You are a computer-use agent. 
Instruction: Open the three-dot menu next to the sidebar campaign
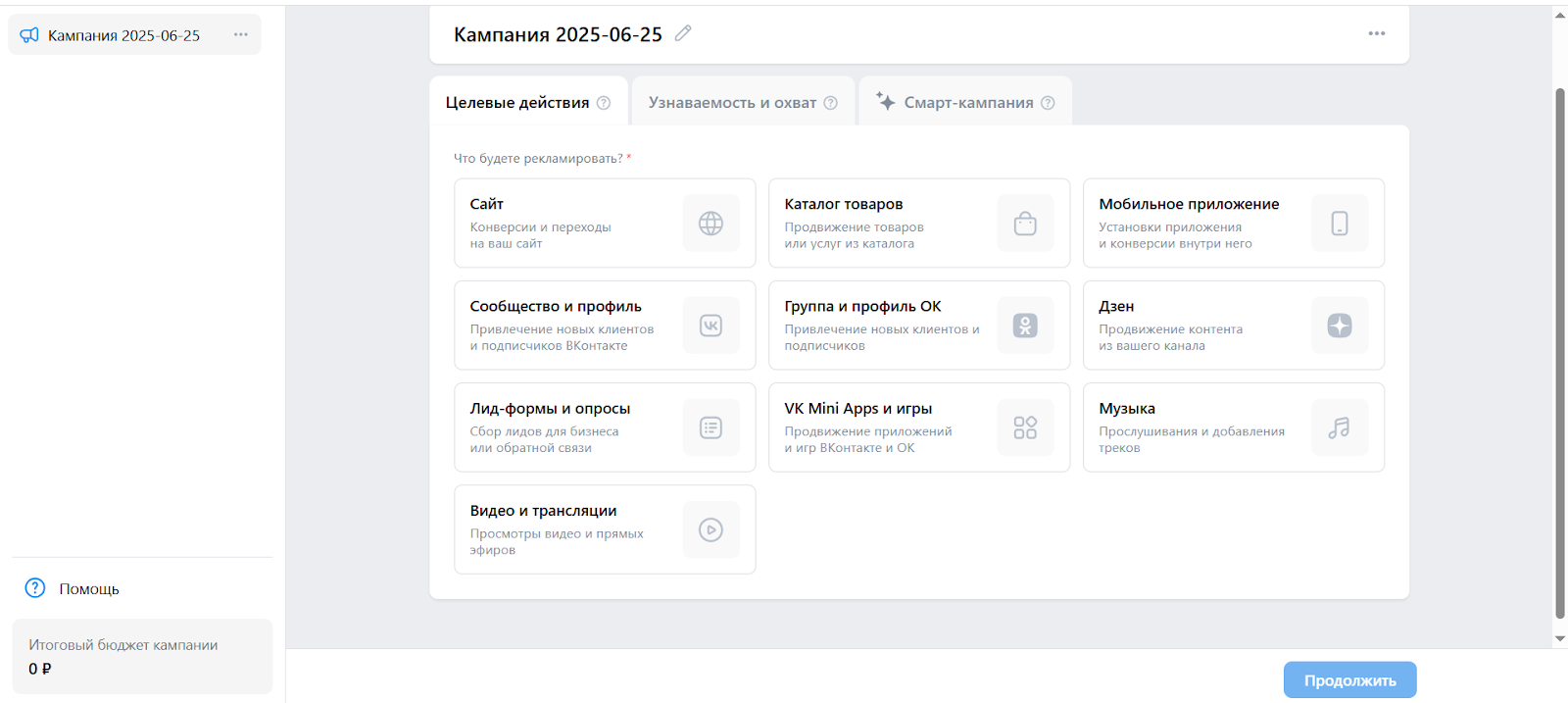pos(241,34)
